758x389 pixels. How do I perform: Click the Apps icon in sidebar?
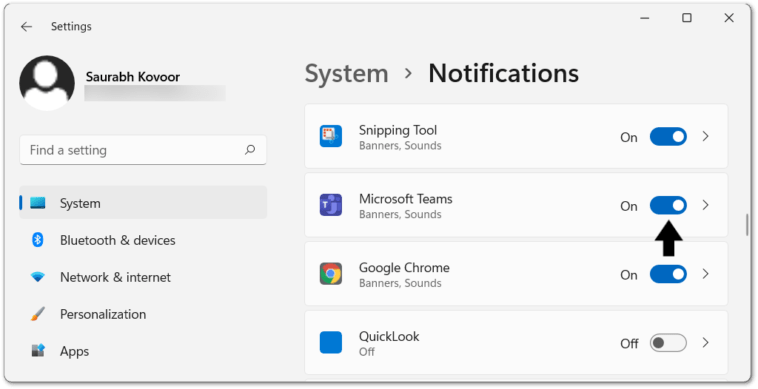38,351
